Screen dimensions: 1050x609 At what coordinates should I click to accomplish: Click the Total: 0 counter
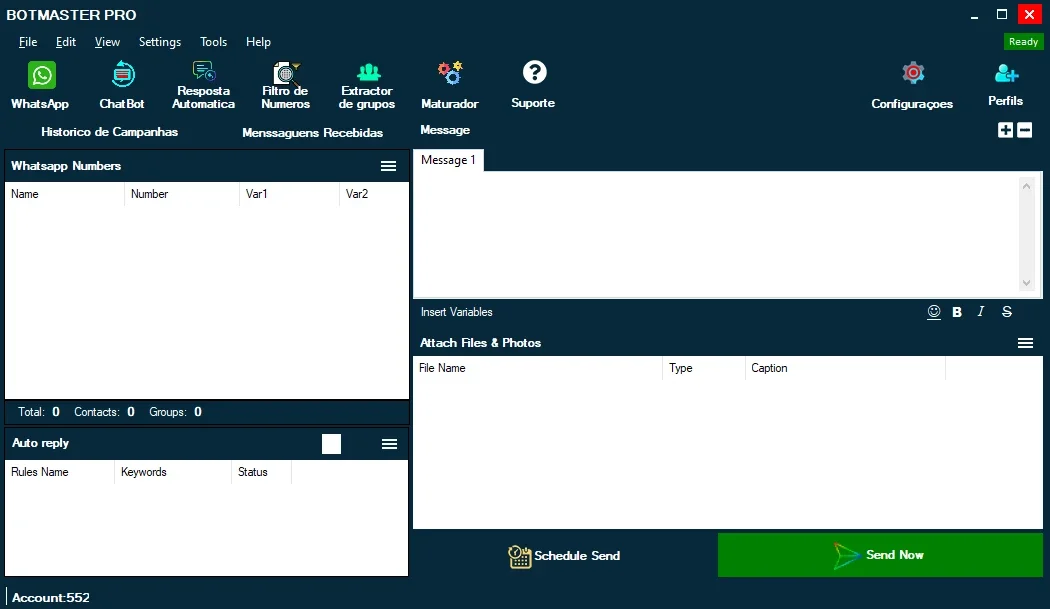click(x=39, y=412)
